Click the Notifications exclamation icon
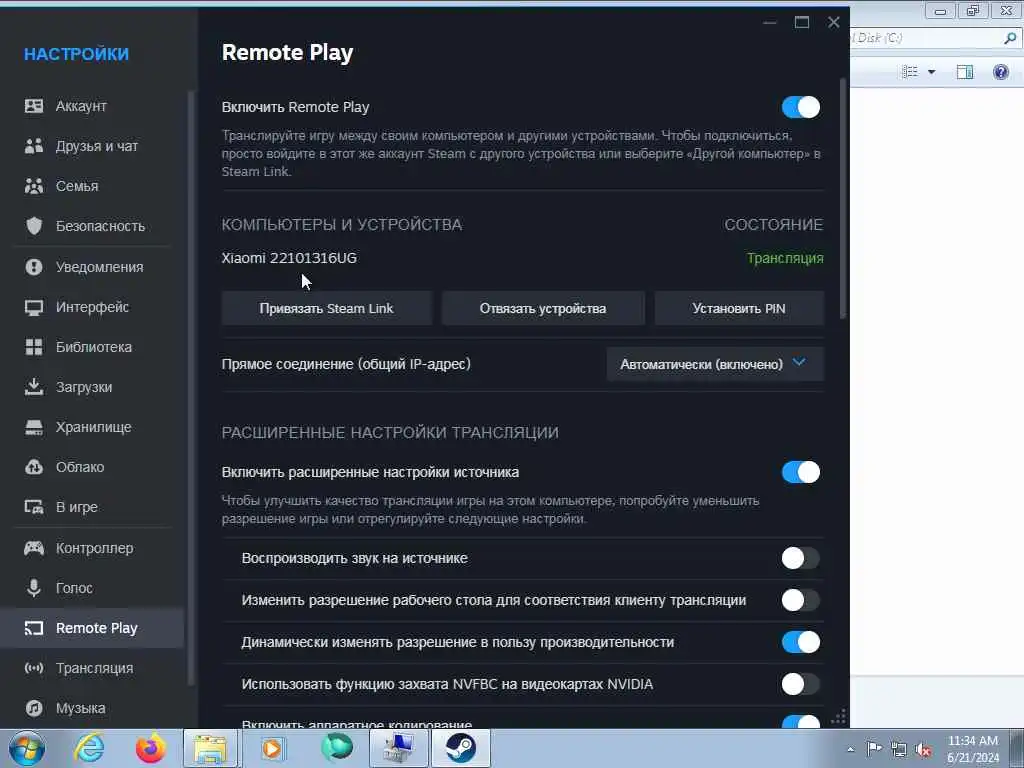Viewport: 1024px width, 768px height. pos(34,266)
